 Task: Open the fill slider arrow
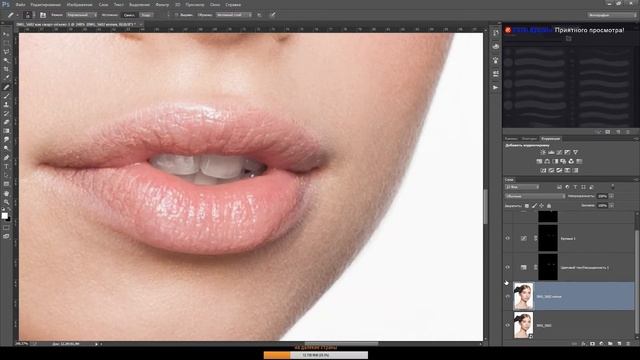coord(611,206)
